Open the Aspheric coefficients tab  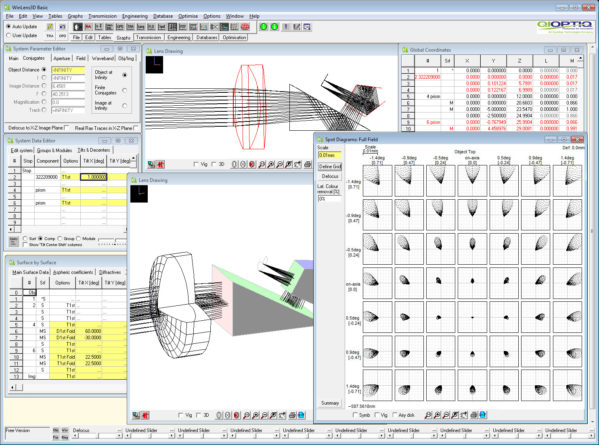(73, 272)
